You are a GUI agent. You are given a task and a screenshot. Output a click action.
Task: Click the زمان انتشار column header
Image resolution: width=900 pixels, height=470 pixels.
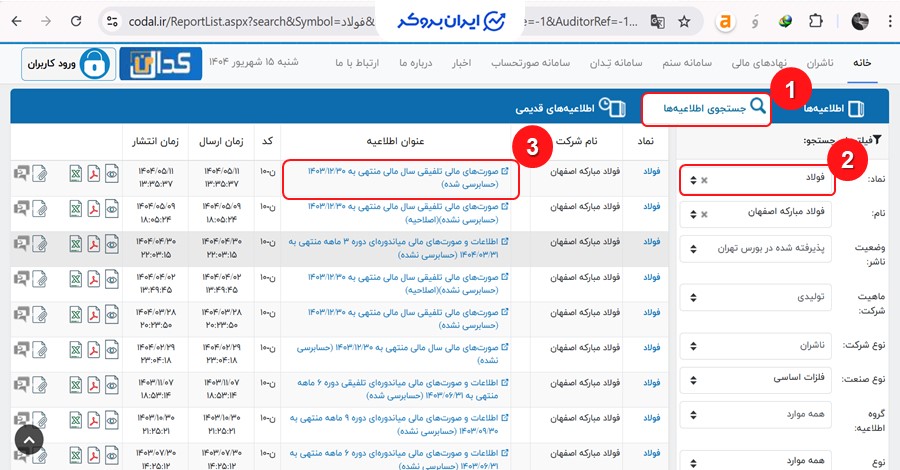pos(155,141)
